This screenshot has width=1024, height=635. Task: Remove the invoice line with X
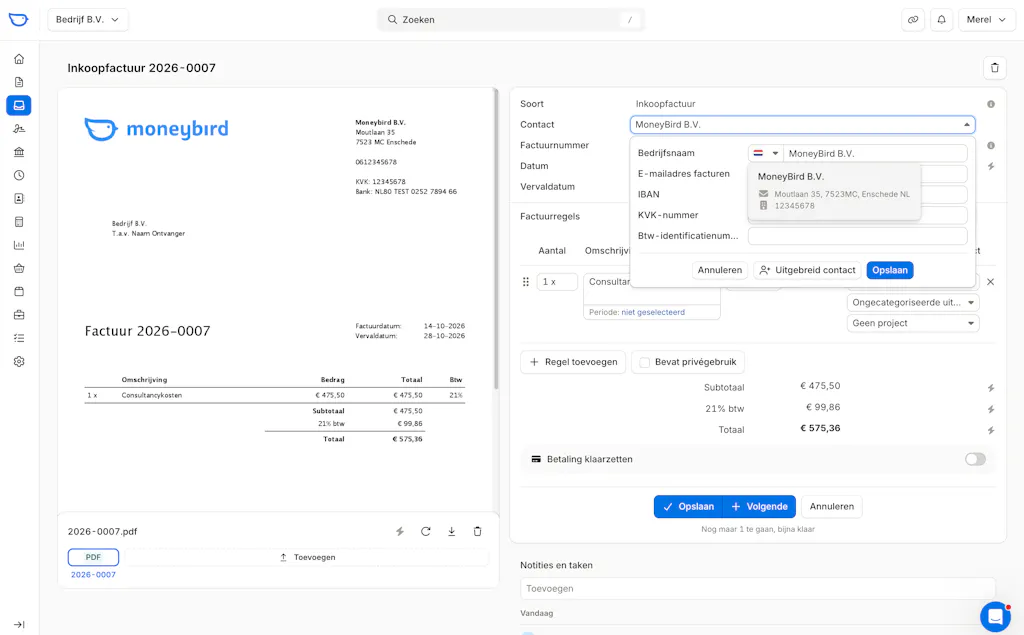point(991,282)
